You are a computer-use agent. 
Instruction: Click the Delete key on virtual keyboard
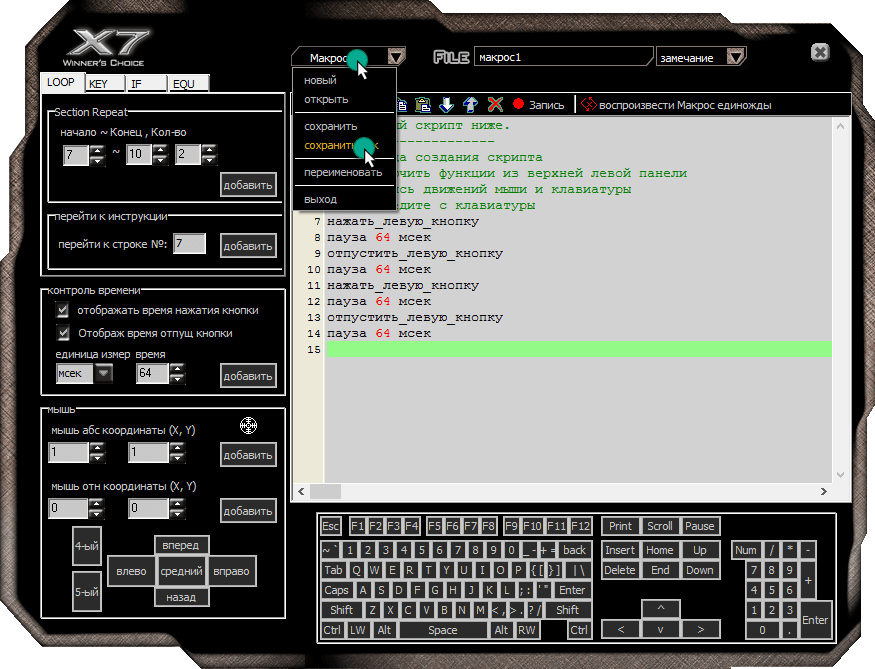click(x=620, y=570)
